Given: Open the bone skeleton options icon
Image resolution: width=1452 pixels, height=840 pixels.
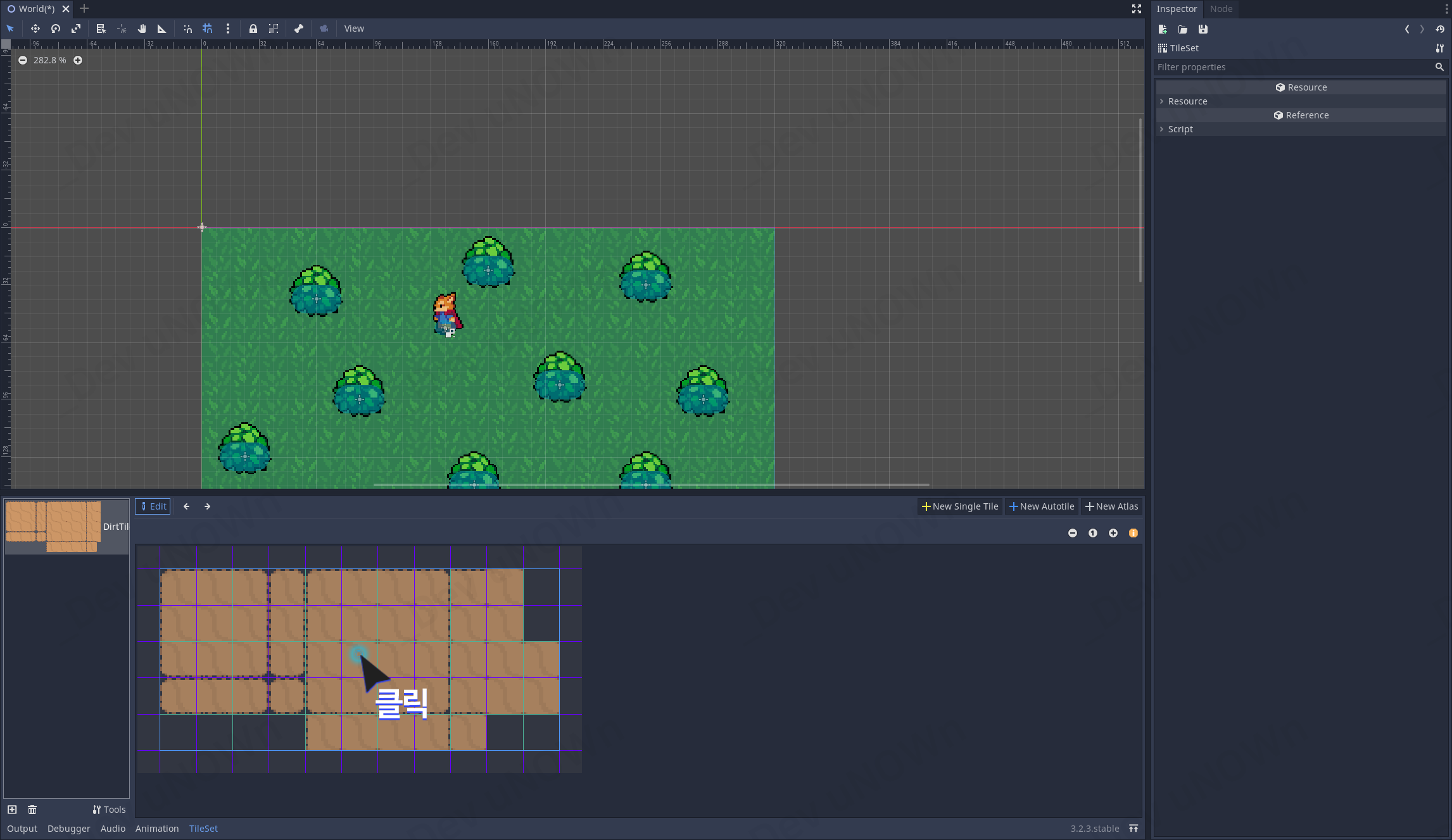Looking at the screenshot, I should (x=299, y=28).
